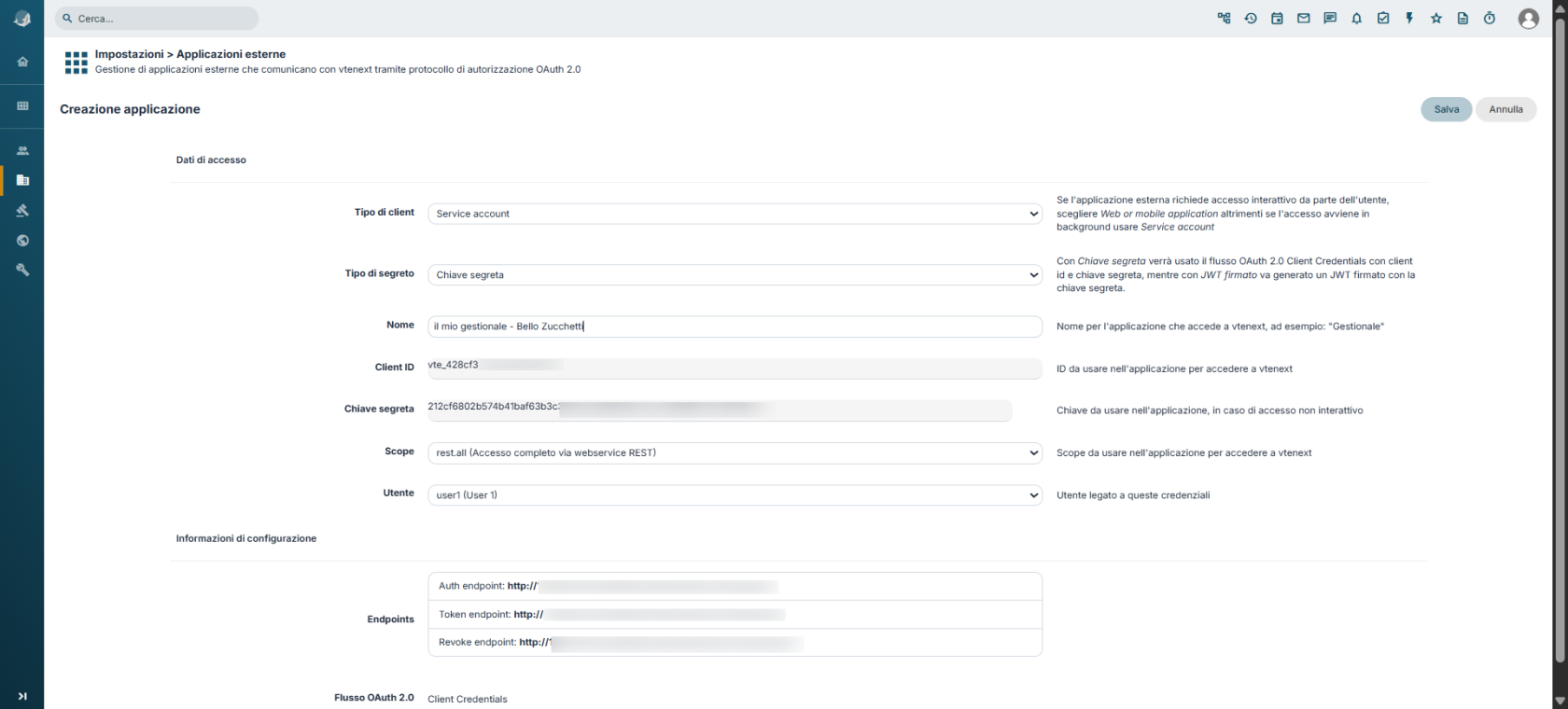This screenshot has width=1568, height=709.
Task: Focus the Nome input field
Action: pyautogui.click(x=735, y=327)
